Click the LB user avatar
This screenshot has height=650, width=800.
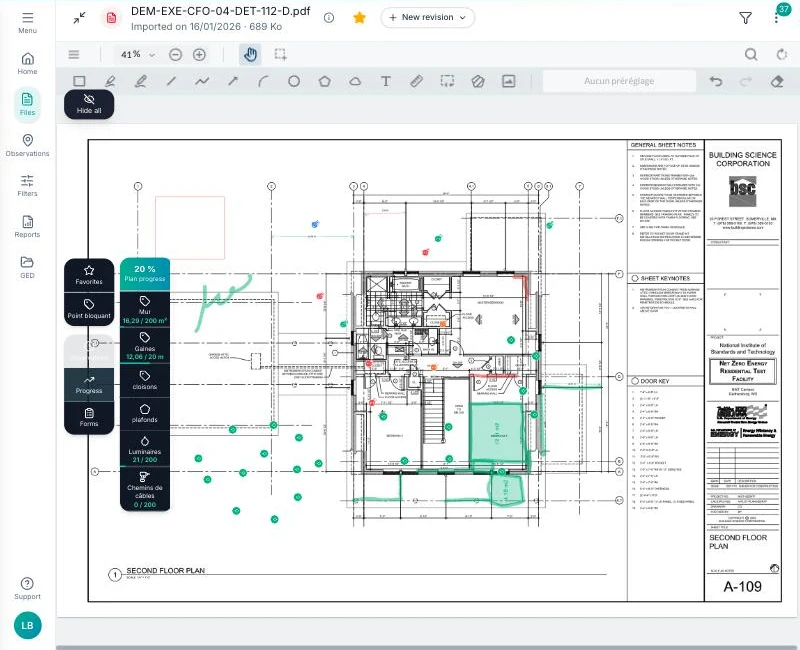(x=28, y=626)
